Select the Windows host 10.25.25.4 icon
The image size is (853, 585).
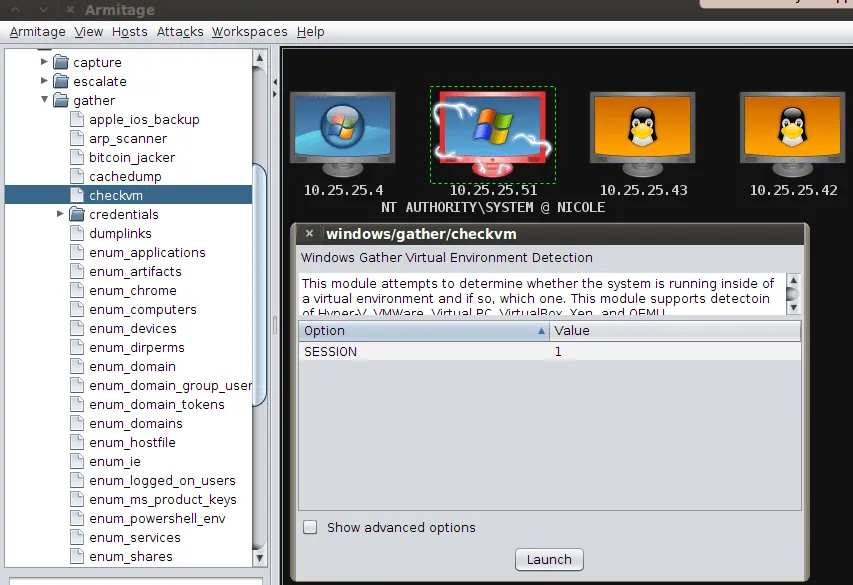[342, 128]
